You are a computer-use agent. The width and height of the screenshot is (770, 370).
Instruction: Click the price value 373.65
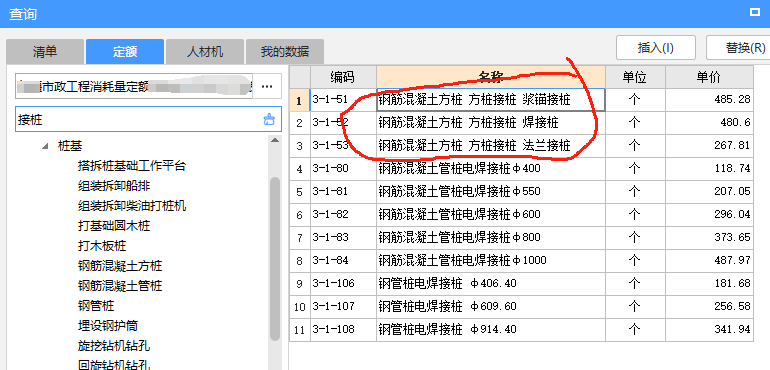(x=732, y=237)
